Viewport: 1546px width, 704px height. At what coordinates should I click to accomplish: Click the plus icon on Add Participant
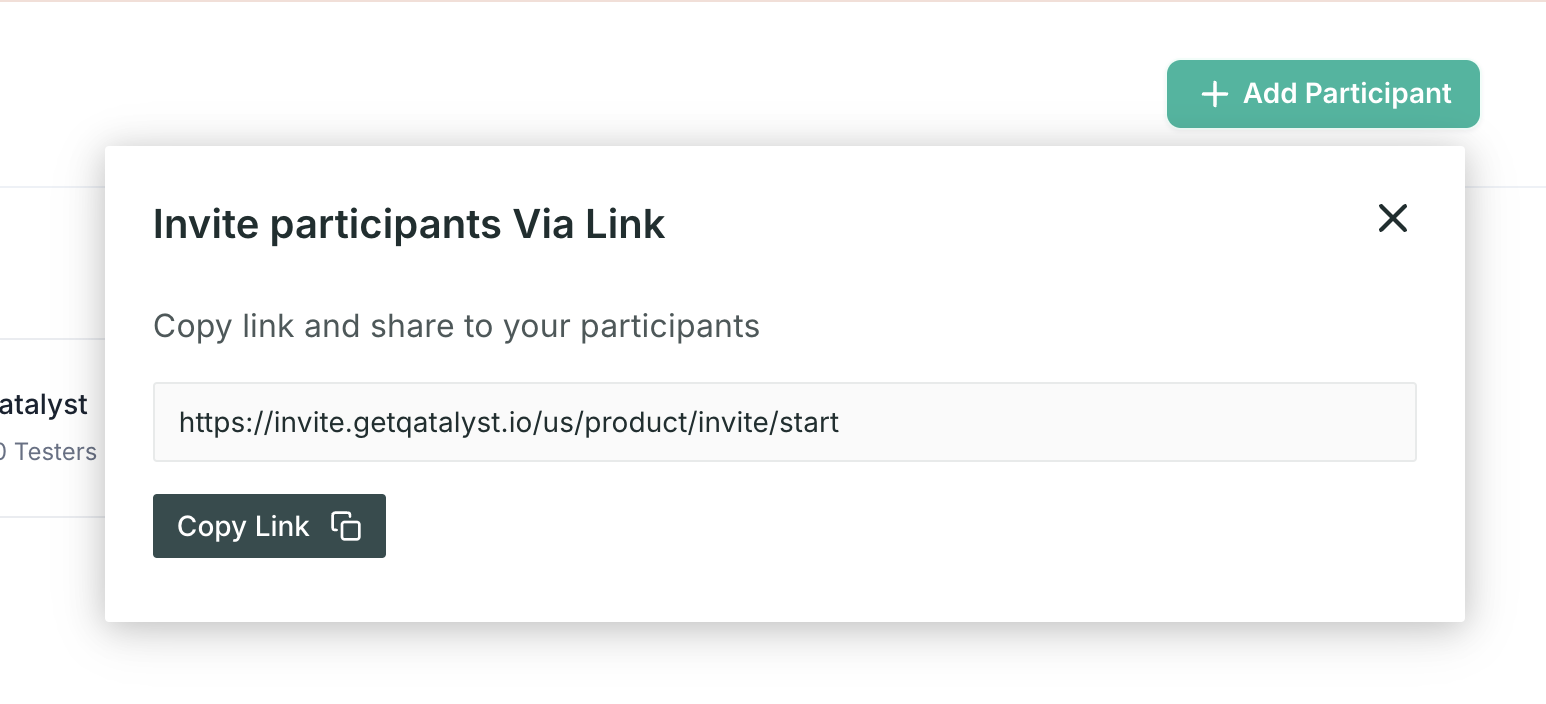[x=1214, y=94]
